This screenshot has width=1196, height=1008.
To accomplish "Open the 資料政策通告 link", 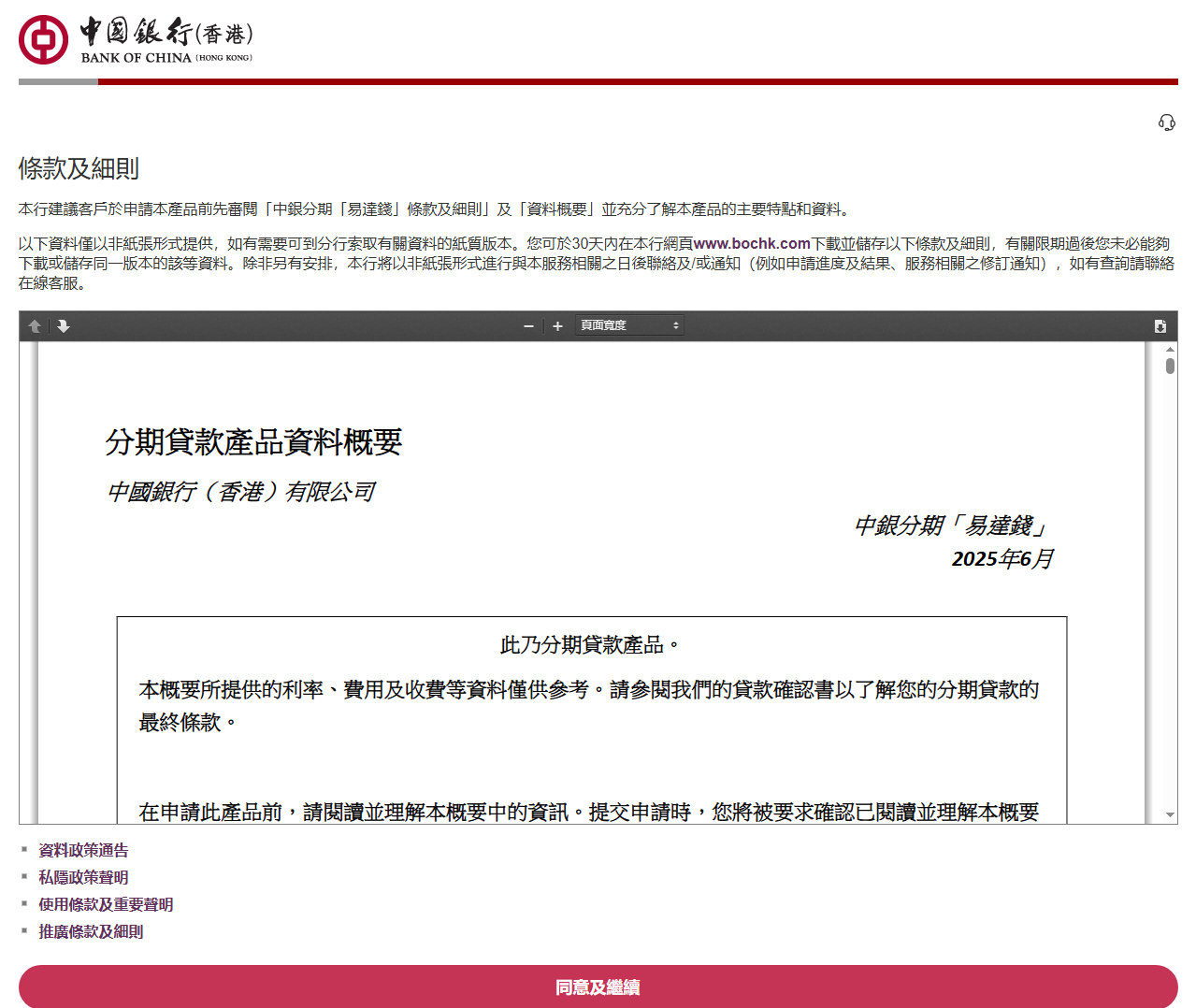I will point(83,850).
